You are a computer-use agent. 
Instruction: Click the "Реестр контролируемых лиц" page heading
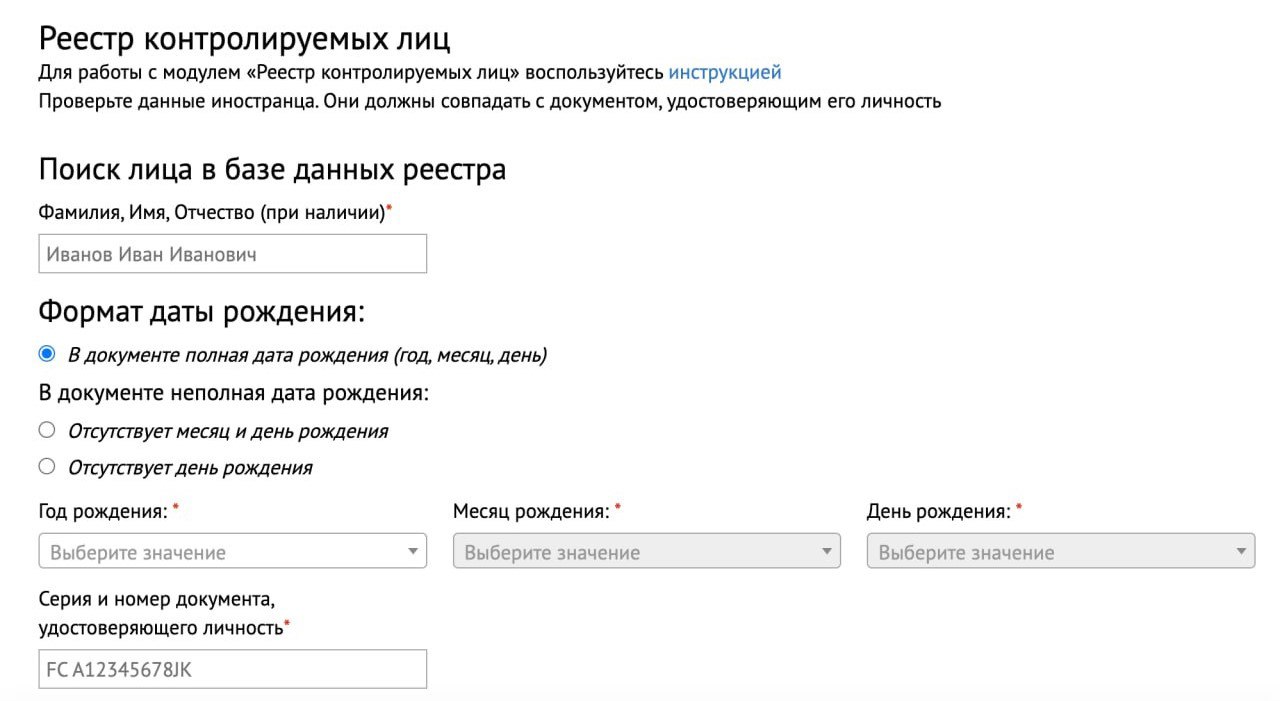pyautogui.click(x=244, y=39)
